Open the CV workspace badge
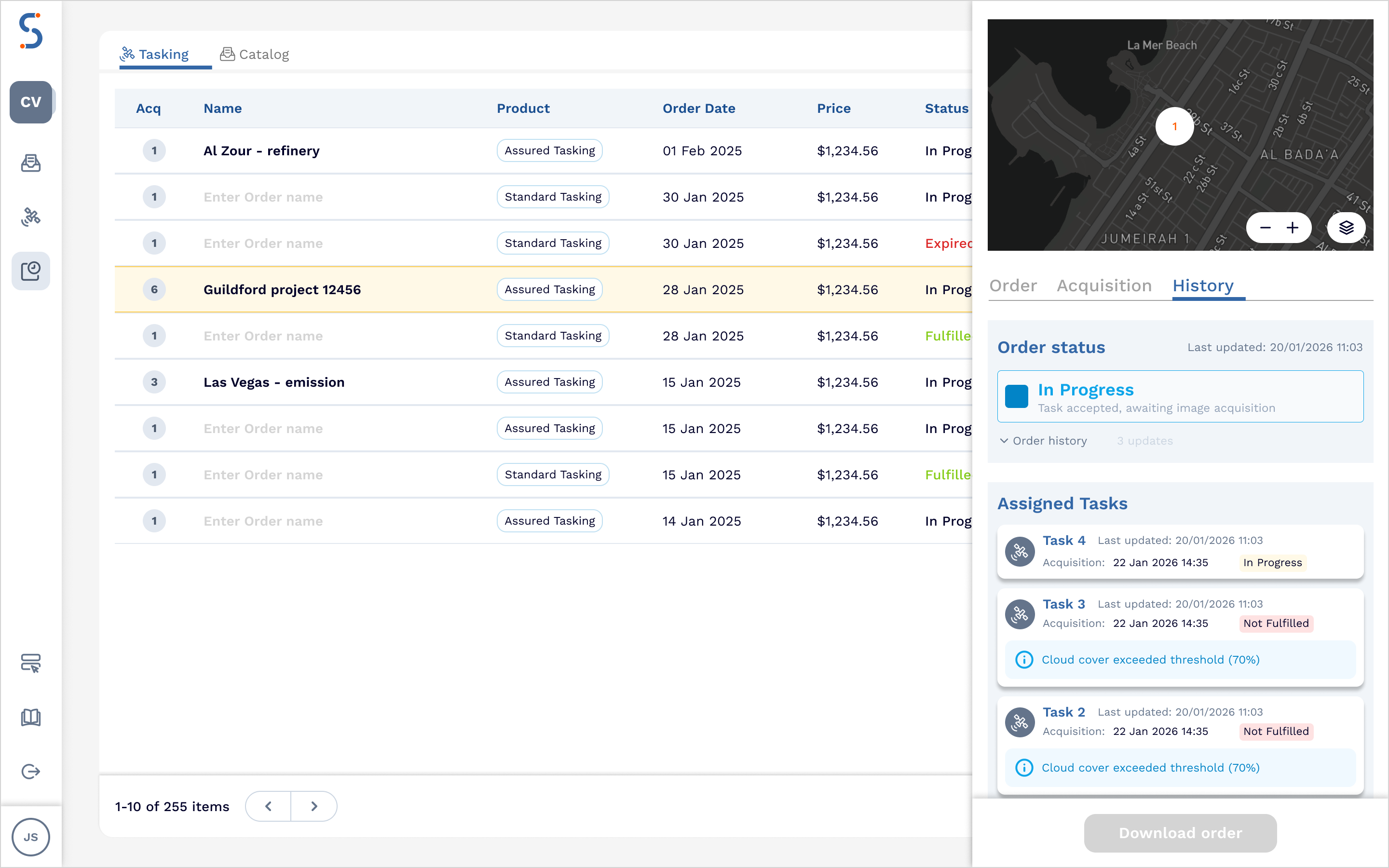1389x868 pixels. (31, 102)
